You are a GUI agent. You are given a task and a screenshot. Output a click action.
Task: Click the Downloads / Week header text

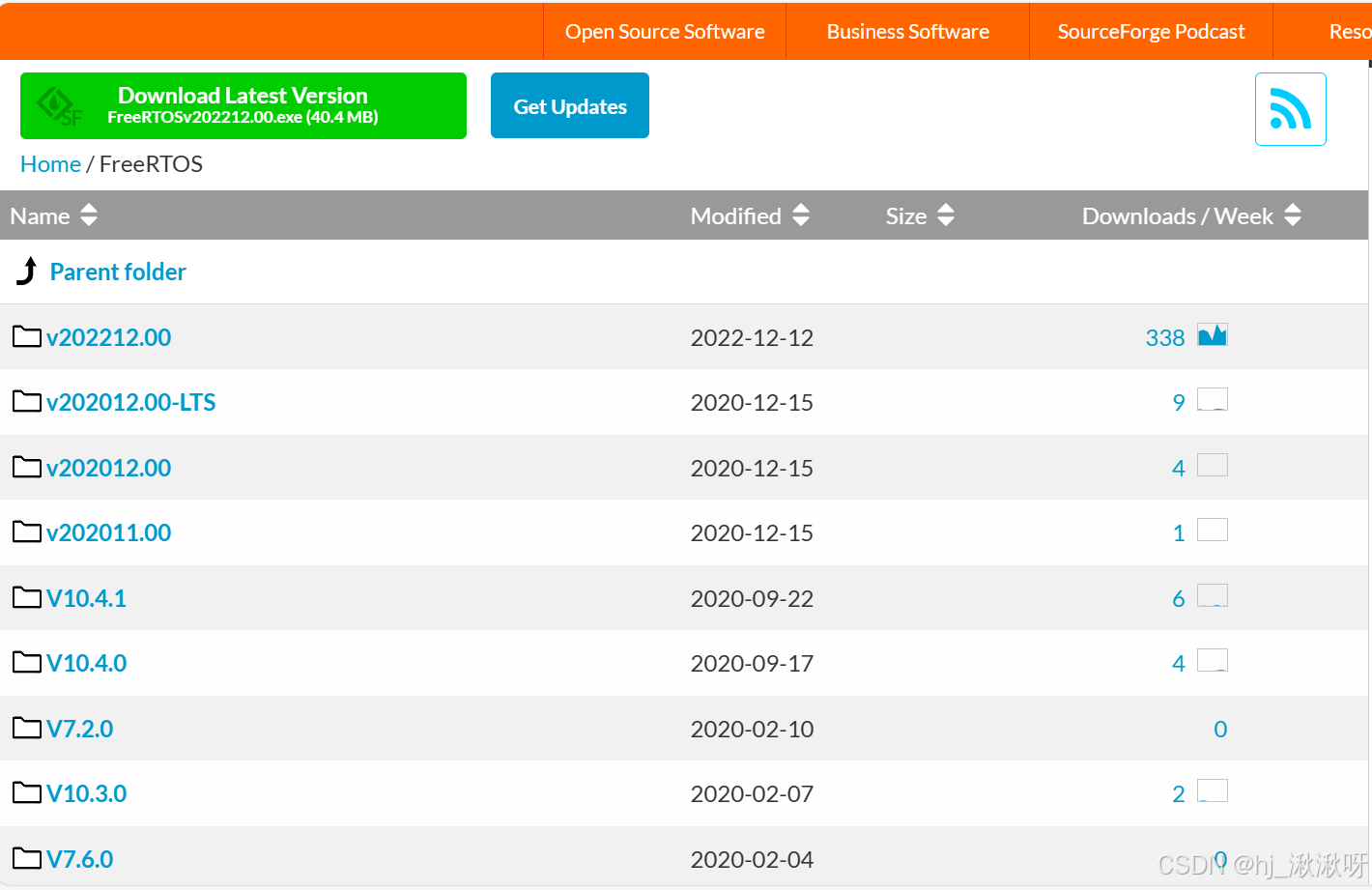tap(1178, 215)
